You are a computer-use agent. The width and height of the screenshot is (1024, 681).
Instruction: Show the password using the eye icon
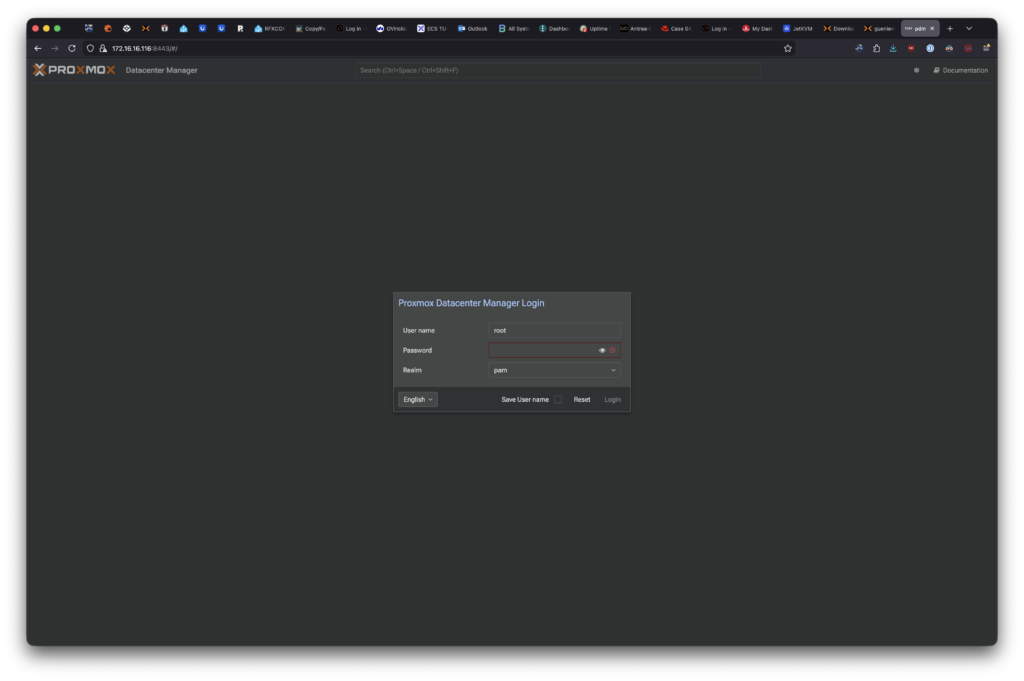[602, 350]
